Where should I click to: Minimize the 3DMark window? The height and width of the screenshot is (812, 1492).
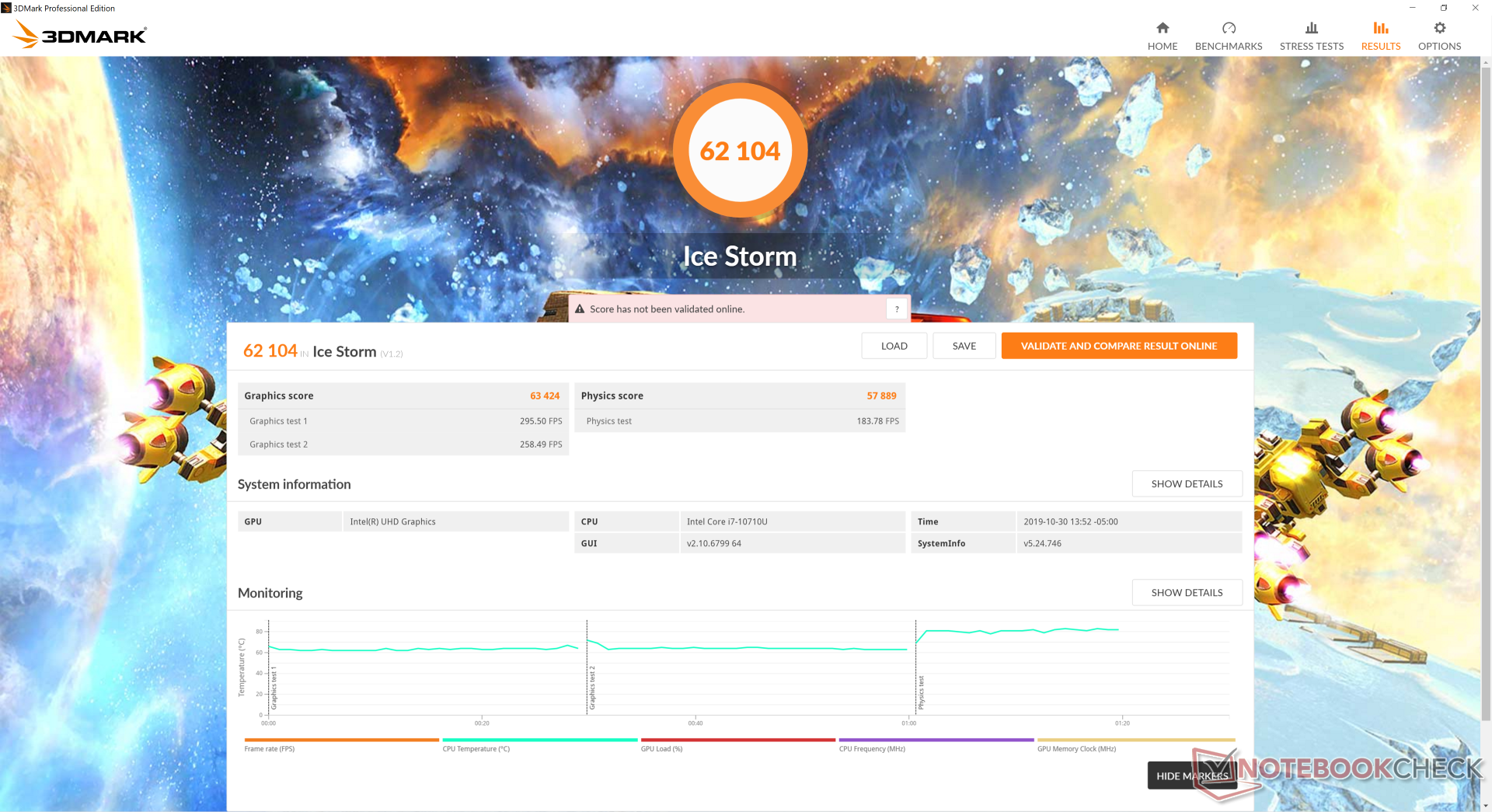click(1413, 8)
